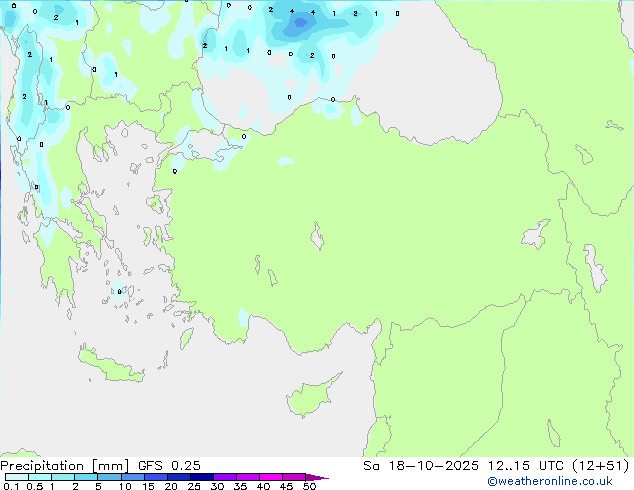Viewport: 634px width, 490px height.
Task: Click the 'Sa 18-10-2025' date text
Action: 421,466
